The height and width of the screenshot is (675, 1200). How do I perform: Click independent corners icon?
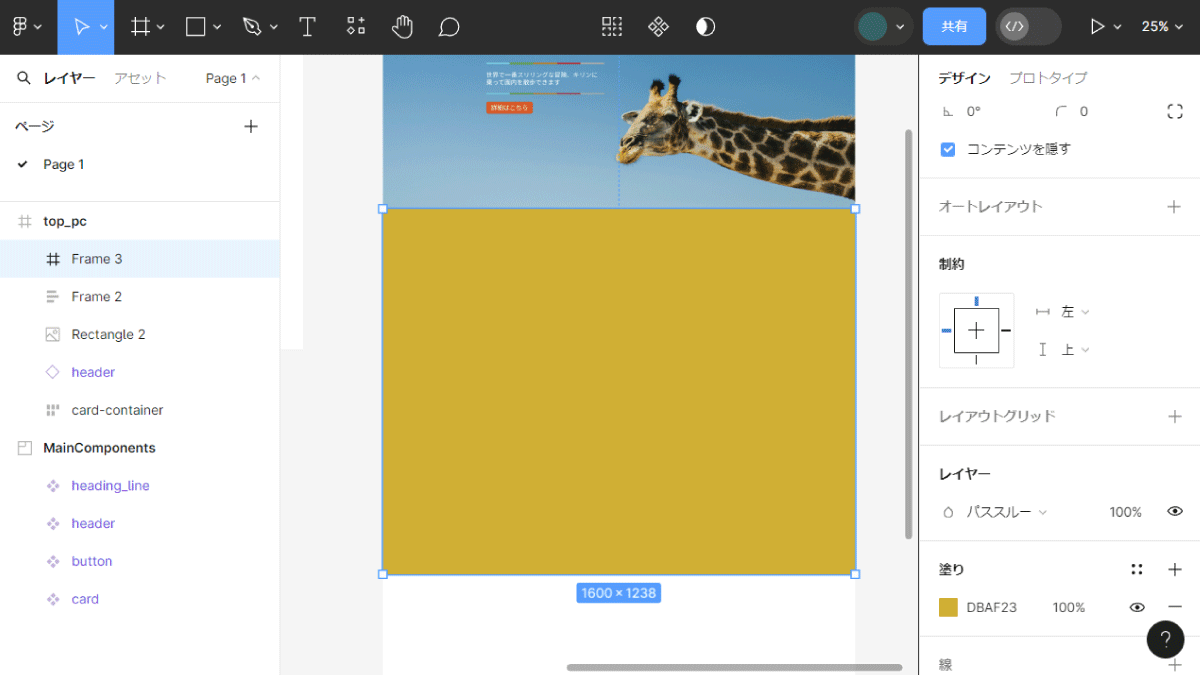tap(1175, 112)
